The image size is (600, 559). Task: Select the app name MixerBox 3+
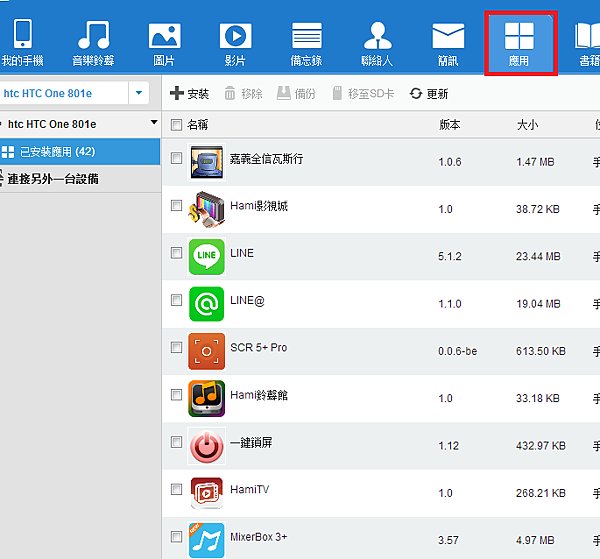[x=259, y=537]
